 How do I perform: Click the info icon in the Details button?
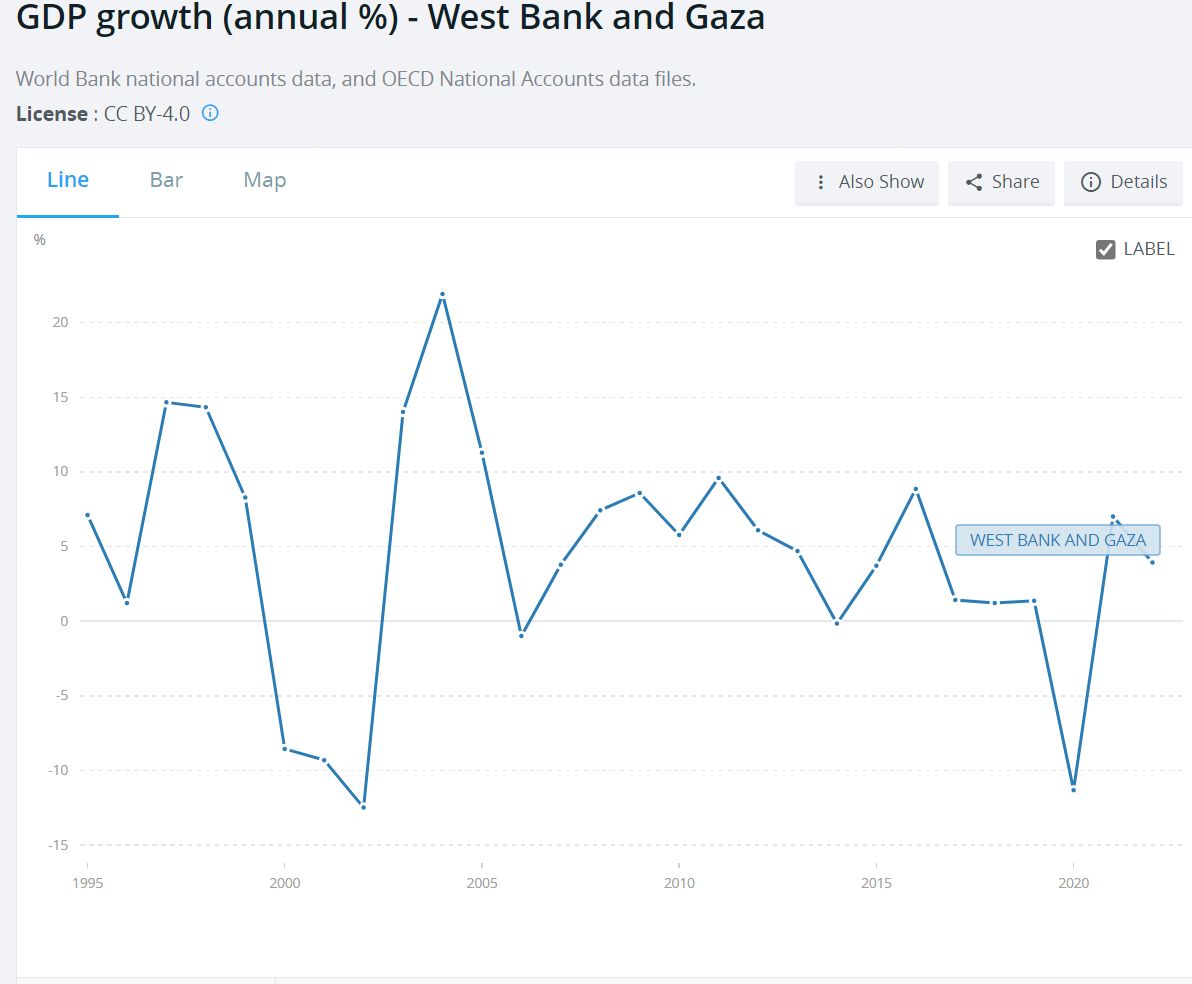point(1091,182)
